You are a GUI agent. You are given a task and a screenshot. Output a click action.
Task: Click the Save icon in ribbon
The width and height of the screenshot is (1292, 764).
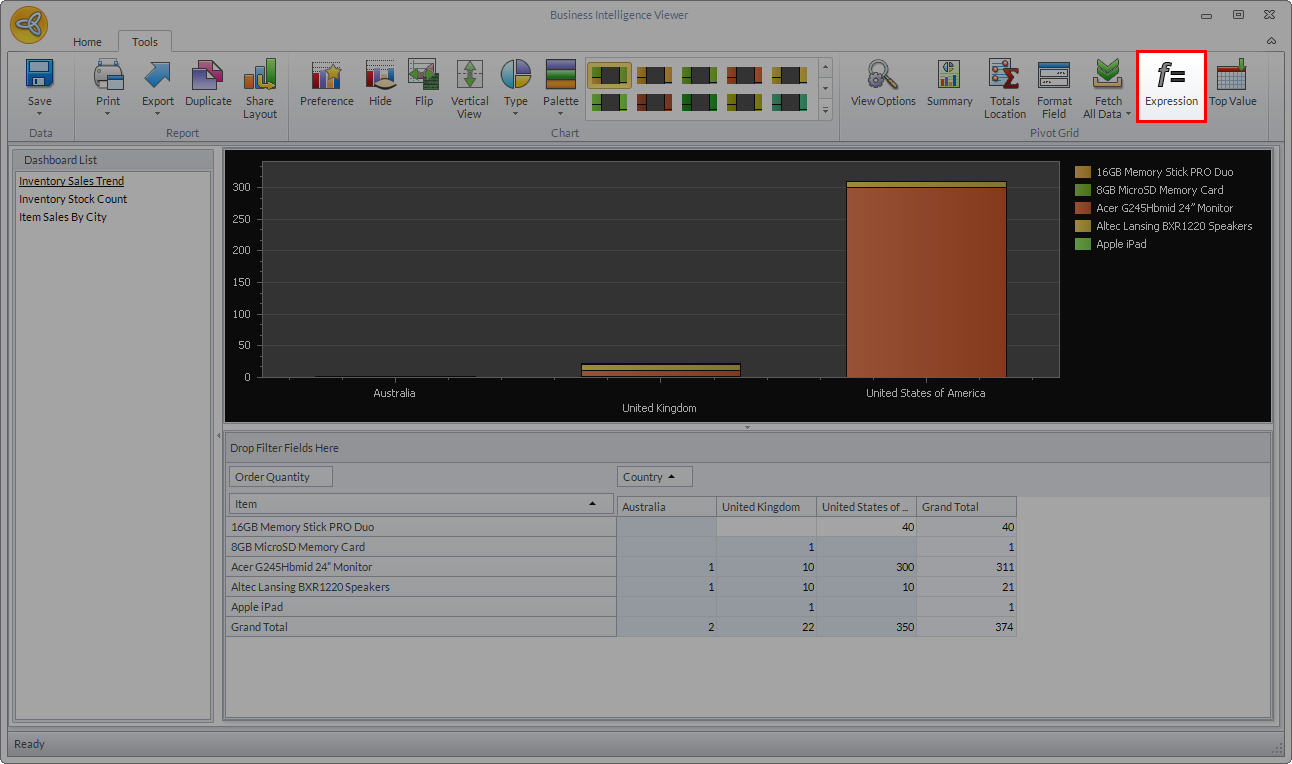pyautogui.click(x=39, y=84)
